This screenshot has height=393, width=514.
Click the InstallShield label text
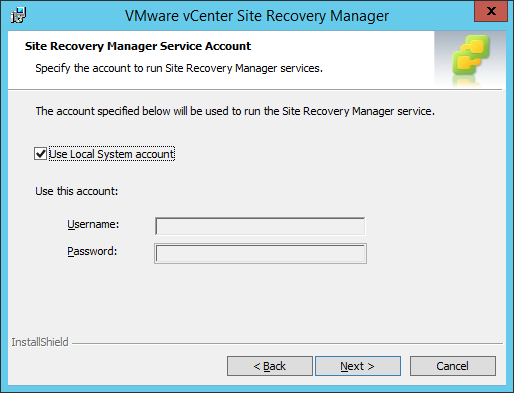(40, 342)
